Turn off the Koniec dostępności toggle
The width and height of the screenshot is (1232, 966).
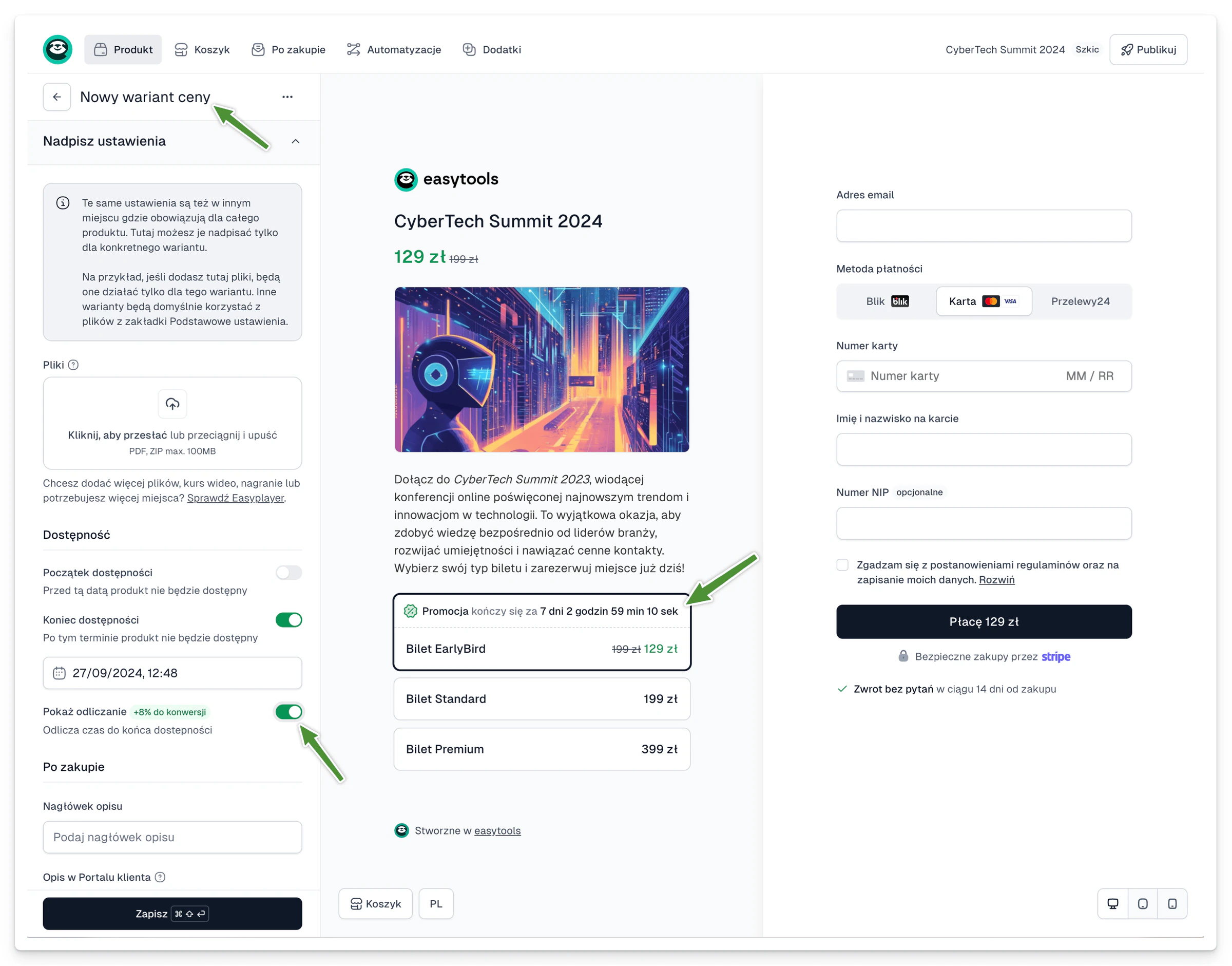(288, 620)
